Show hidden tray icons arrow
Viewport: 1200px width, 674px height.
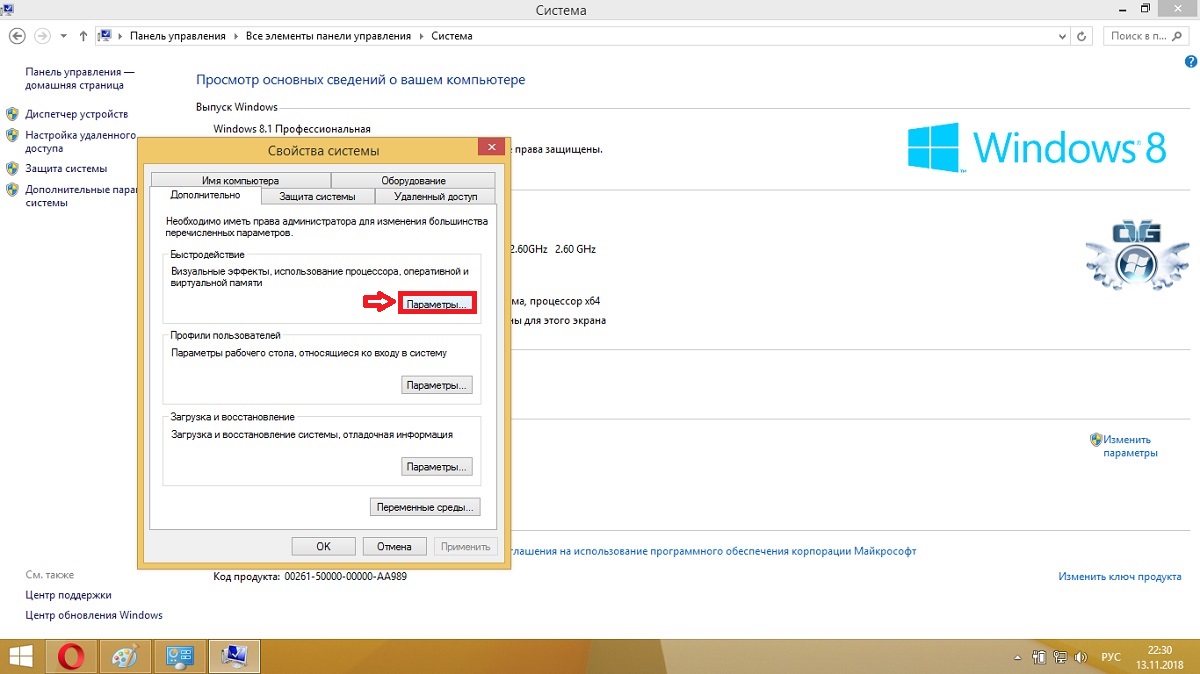1019,657
